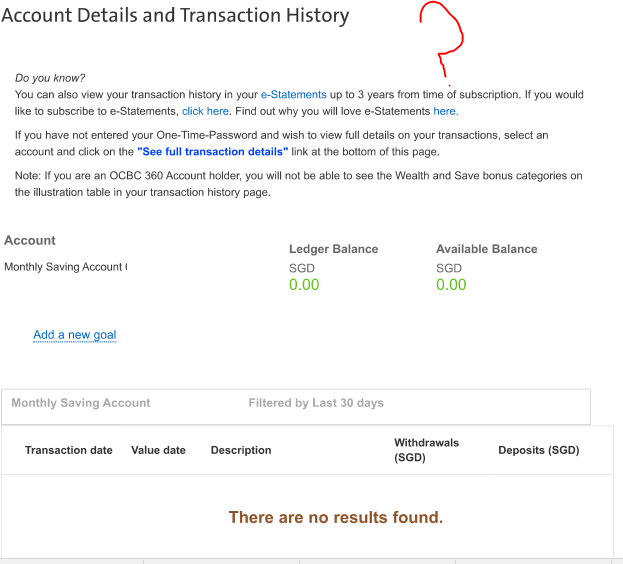Click "See full transaction details" bold text
Viewport: 623px width, 564px height.
(213, 152)
